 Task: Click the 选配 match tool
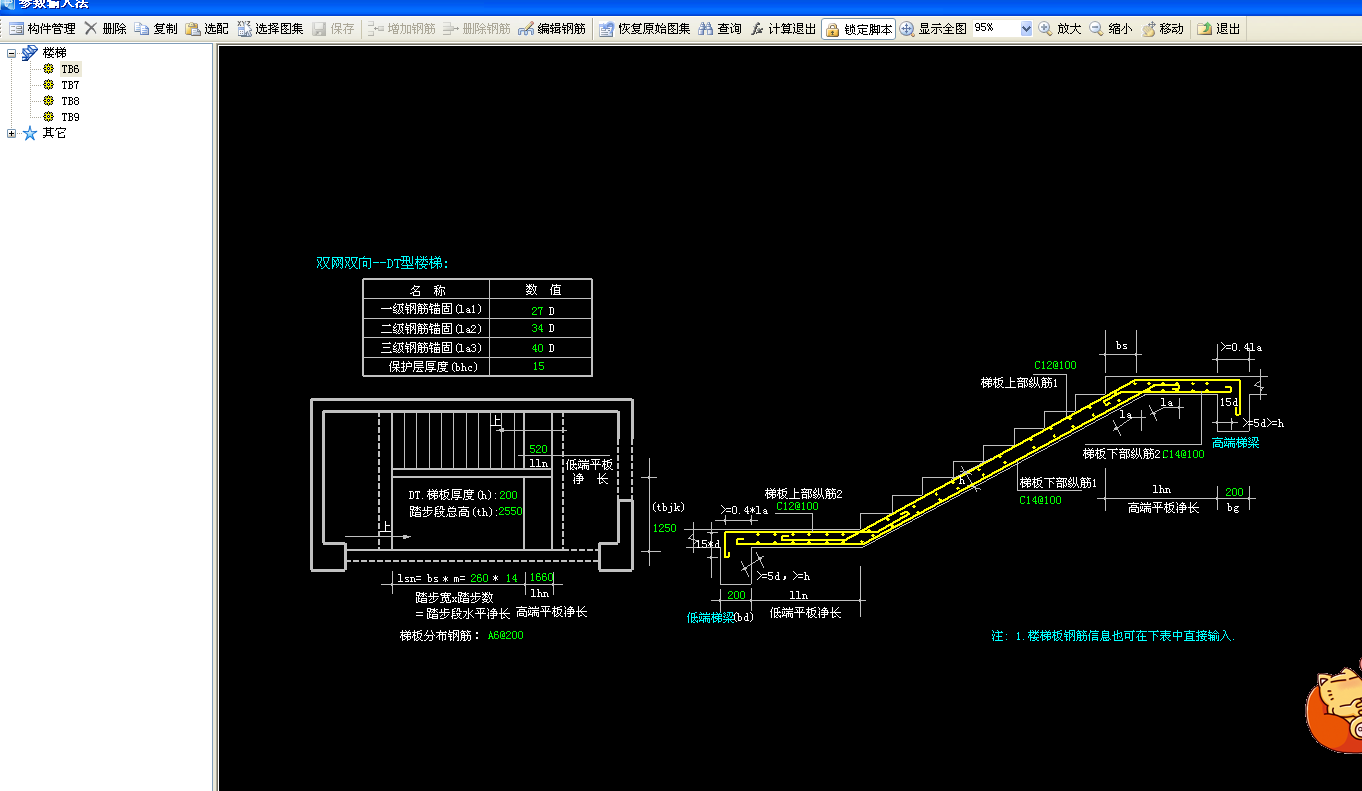207,29
